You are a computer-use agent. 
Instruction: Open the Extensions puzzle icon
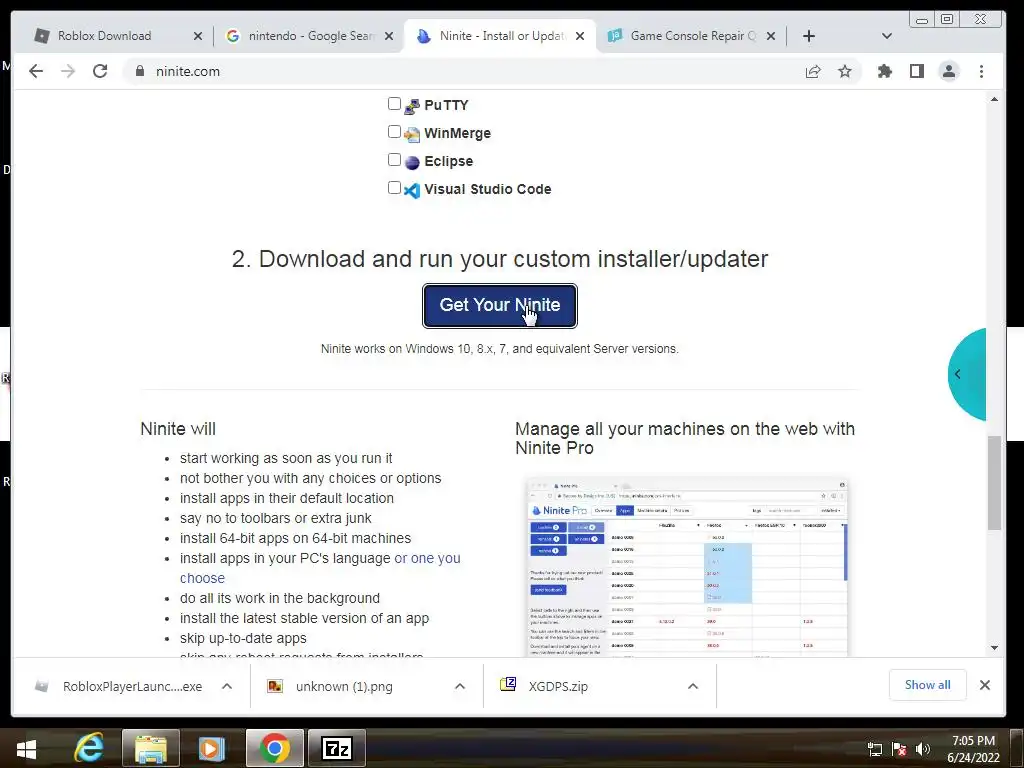click(x=885, y=71)
